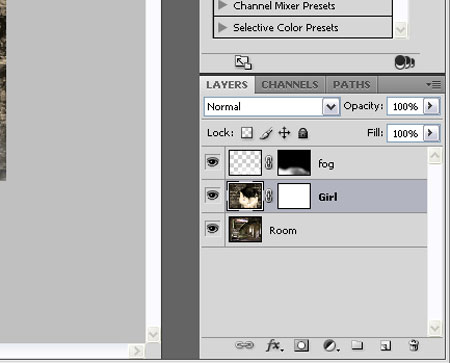
Task: Open the Opacity slider arrow
Action: pyautogui.click(x=431, y=106)
